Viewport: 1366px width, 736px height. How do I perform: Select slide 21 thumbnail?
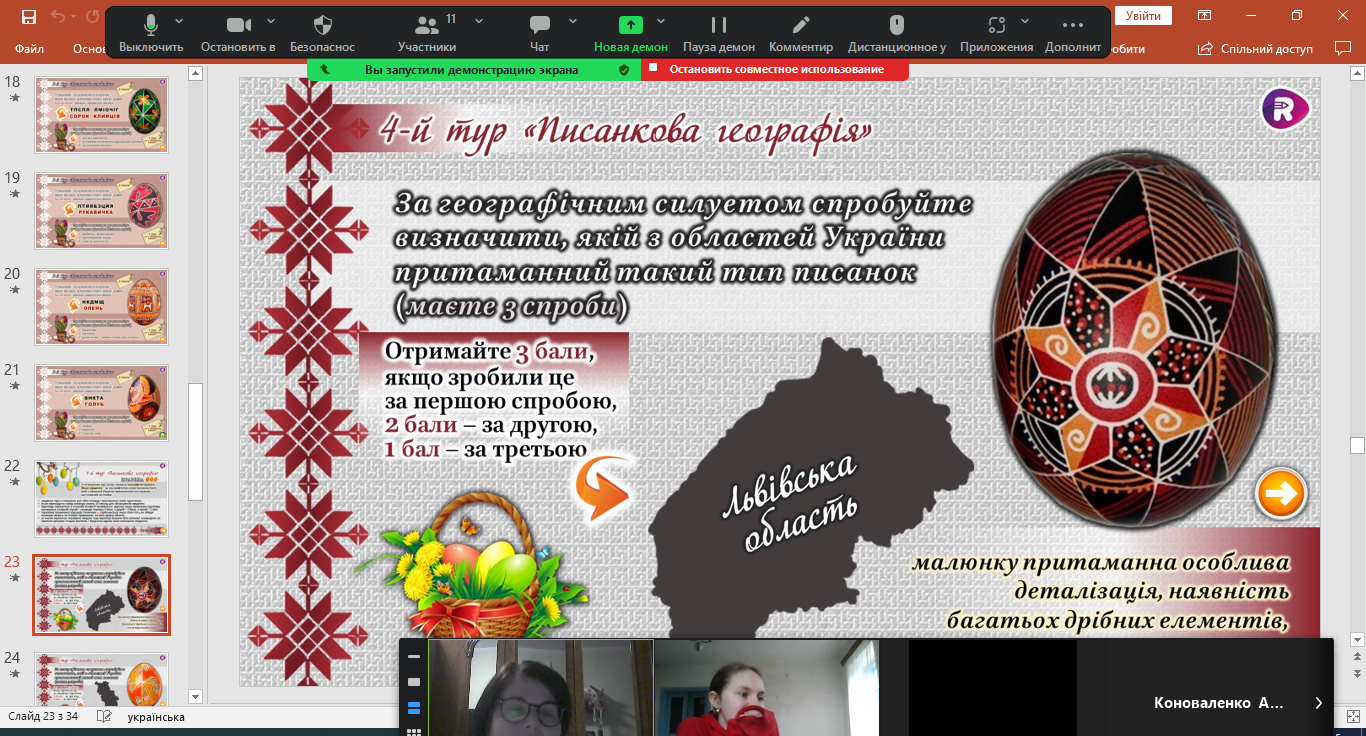click(x=101, y=403)
